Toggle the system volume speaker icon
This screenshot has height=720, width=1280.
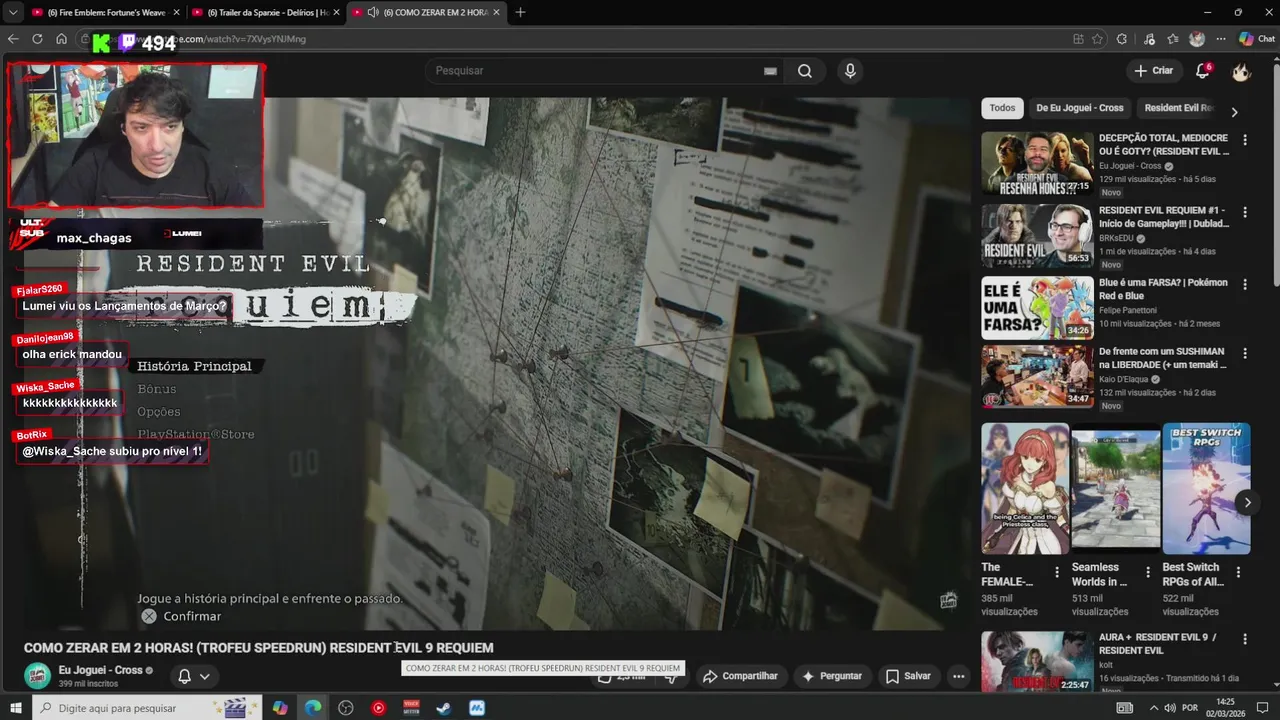click(x=1168, y=708)
